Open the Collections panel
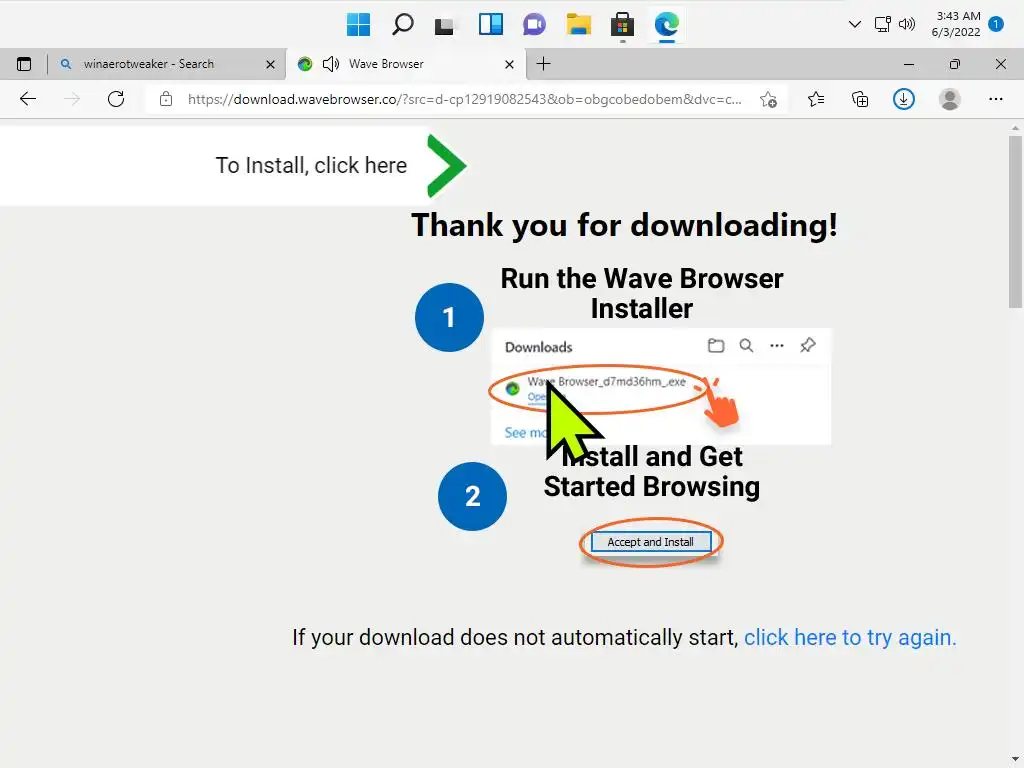The image size is (1024, 768). pos(860,99)
